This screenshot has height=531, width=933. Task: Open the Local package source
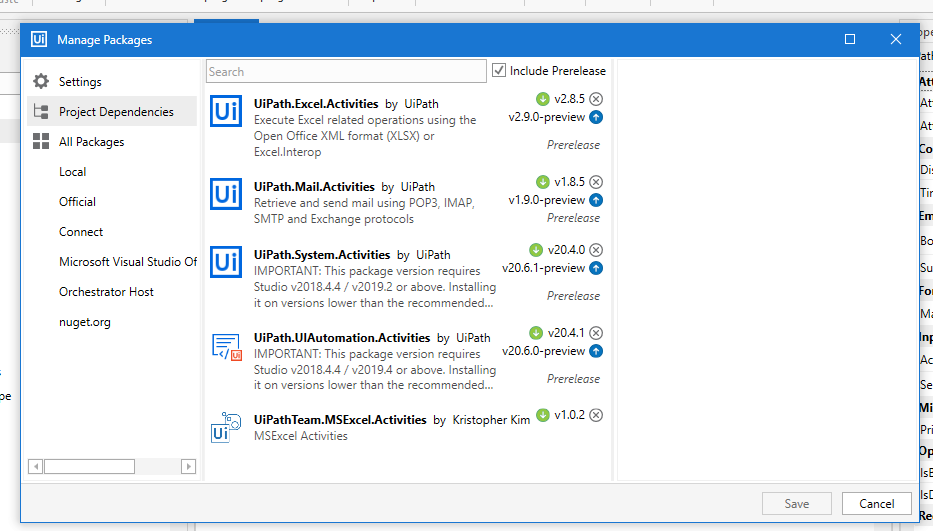click(73, 172)
